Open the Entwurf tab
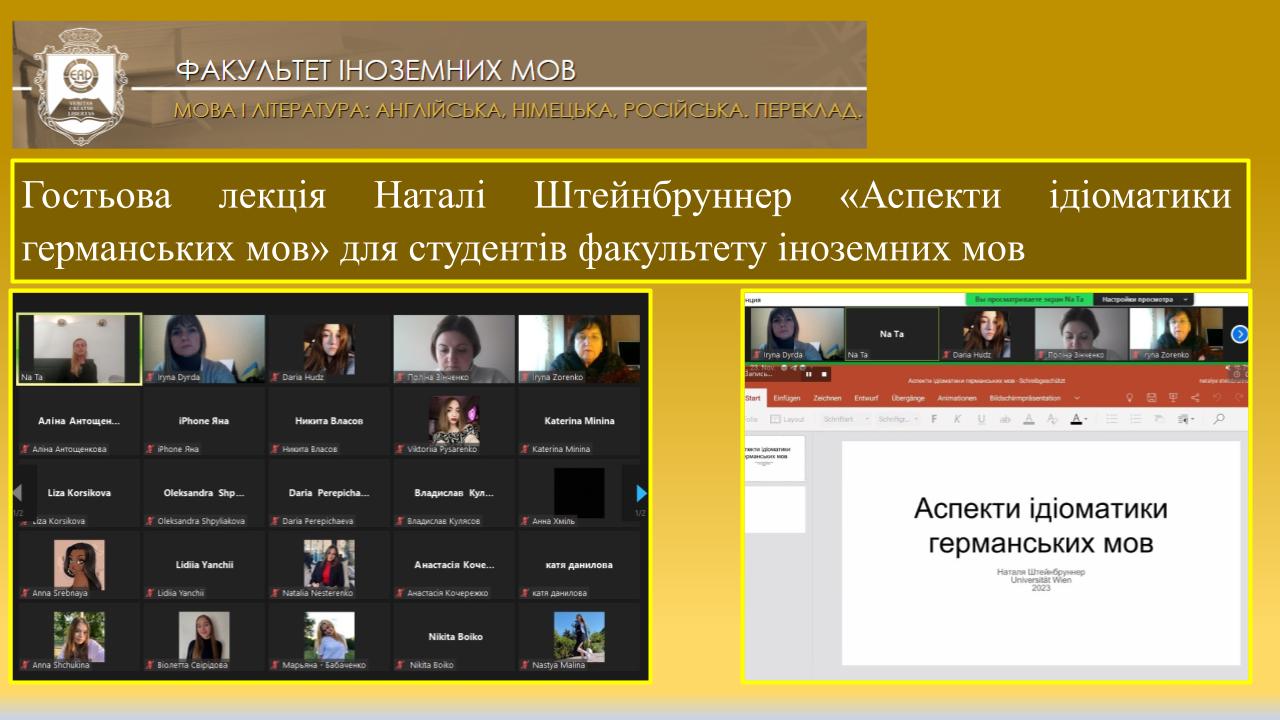Image resolution: width=1280 pixels, height=720 pixels. [x=866, y=398]
